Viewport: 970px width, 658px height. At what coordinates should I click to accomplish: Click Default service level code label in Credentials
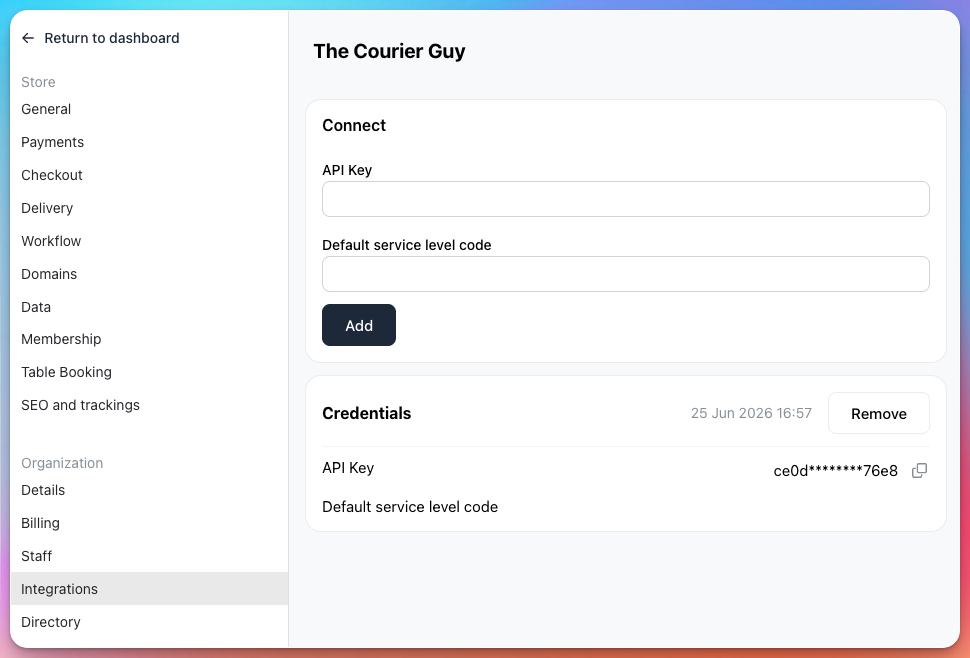(410, 507)
